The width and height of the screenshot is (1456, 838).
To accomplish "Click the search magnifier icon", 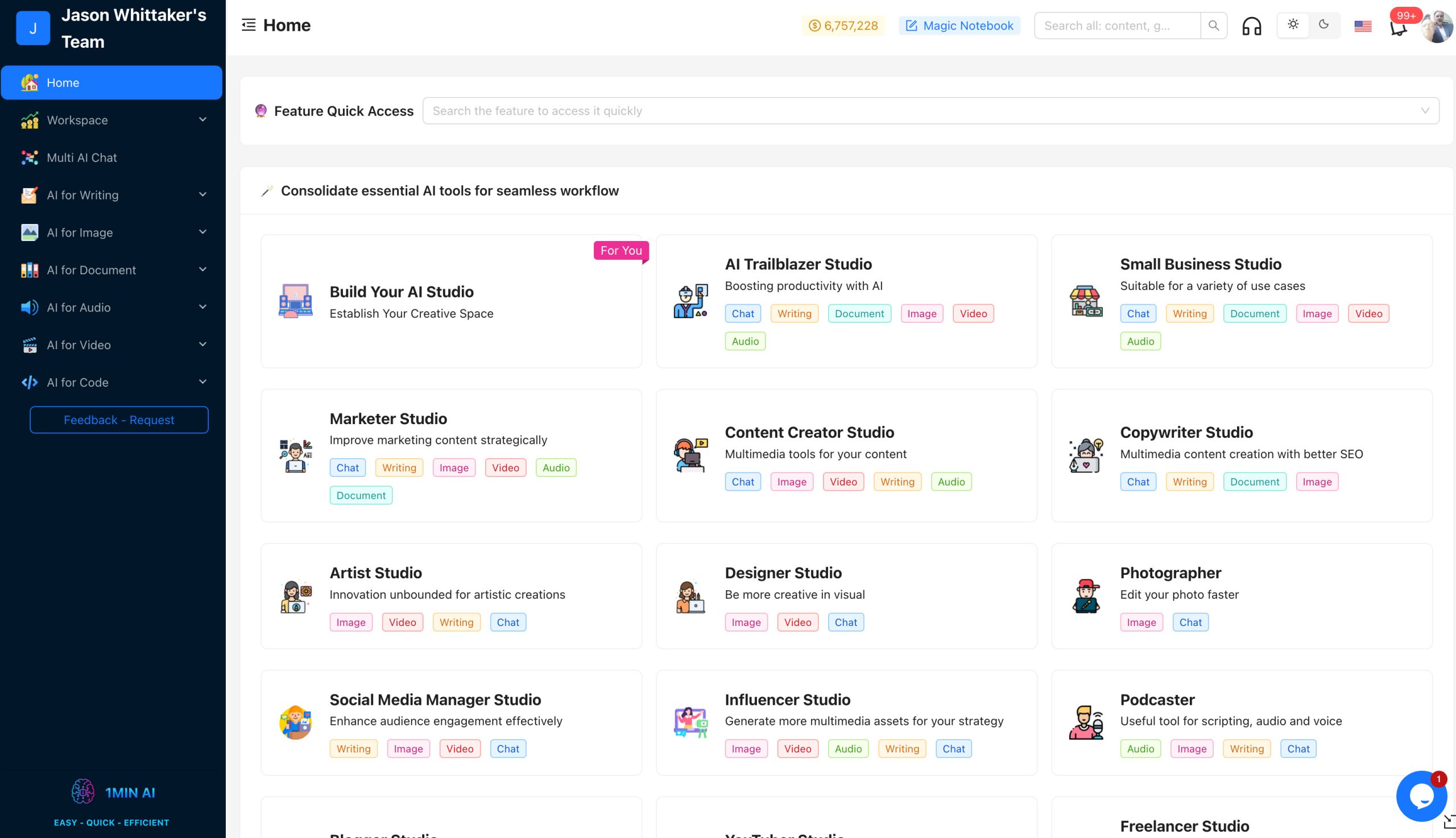I will (x=1214, y=26).
